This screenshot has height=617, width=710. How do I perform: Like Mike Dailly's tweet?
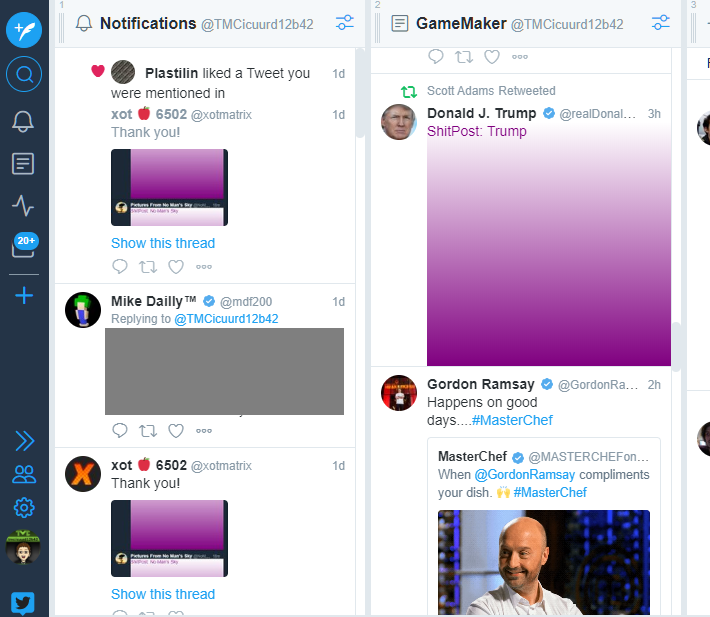coord(176,430)
